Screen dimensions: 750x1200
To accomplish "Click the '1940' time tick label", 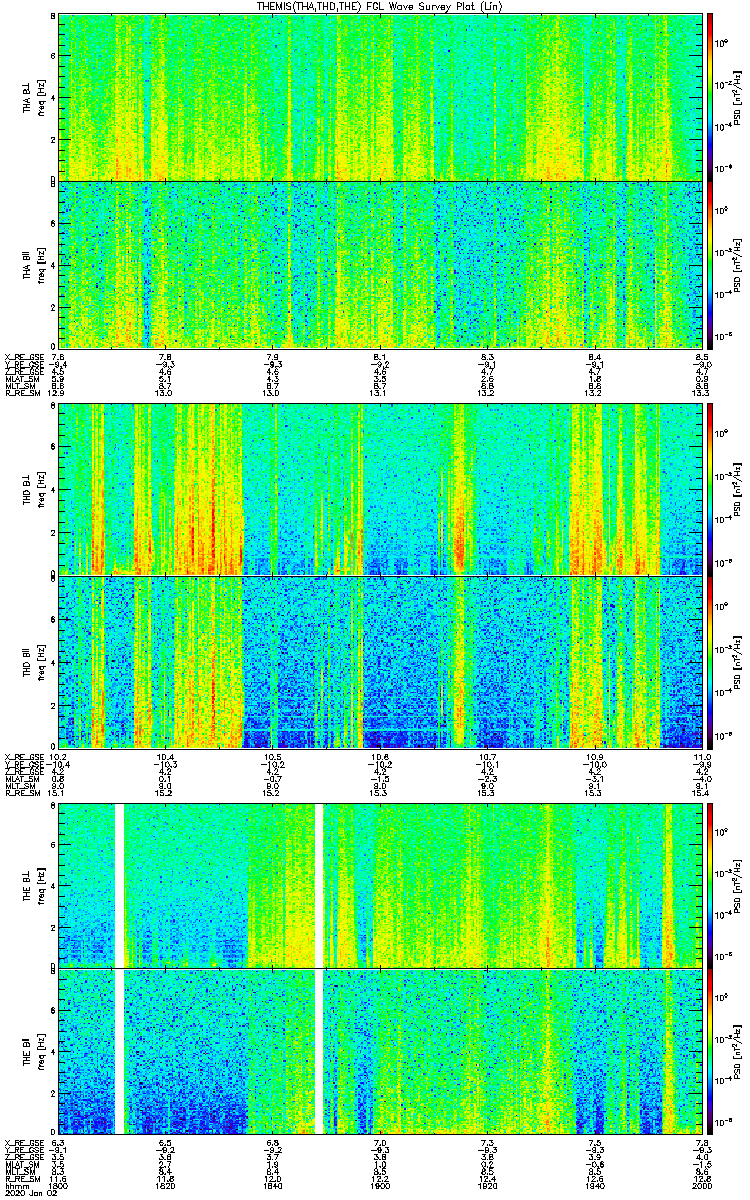I will [x=594, y=1187].
